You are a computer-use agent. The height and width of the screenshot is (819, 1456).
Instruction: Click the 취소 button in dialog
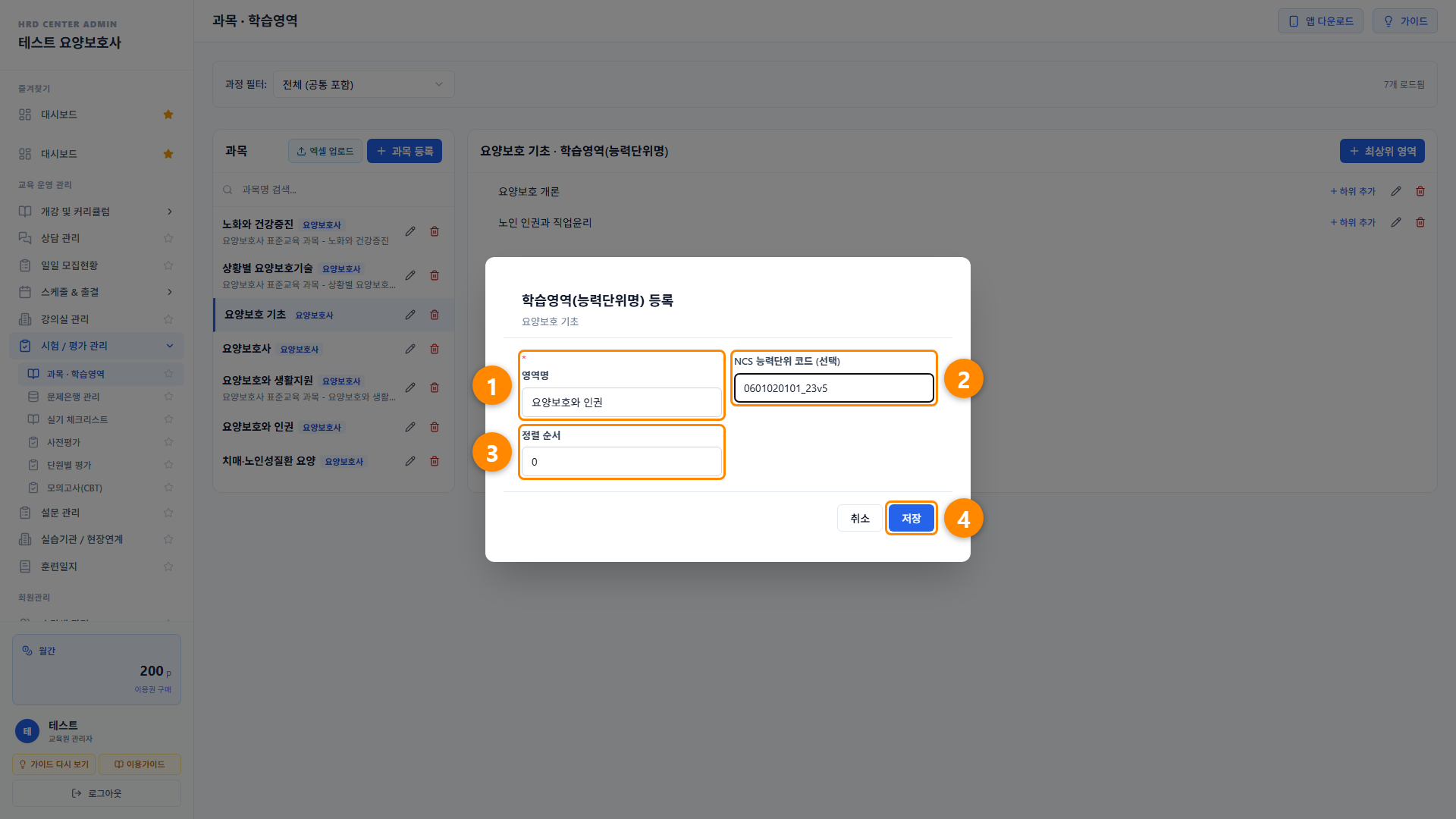860,518
